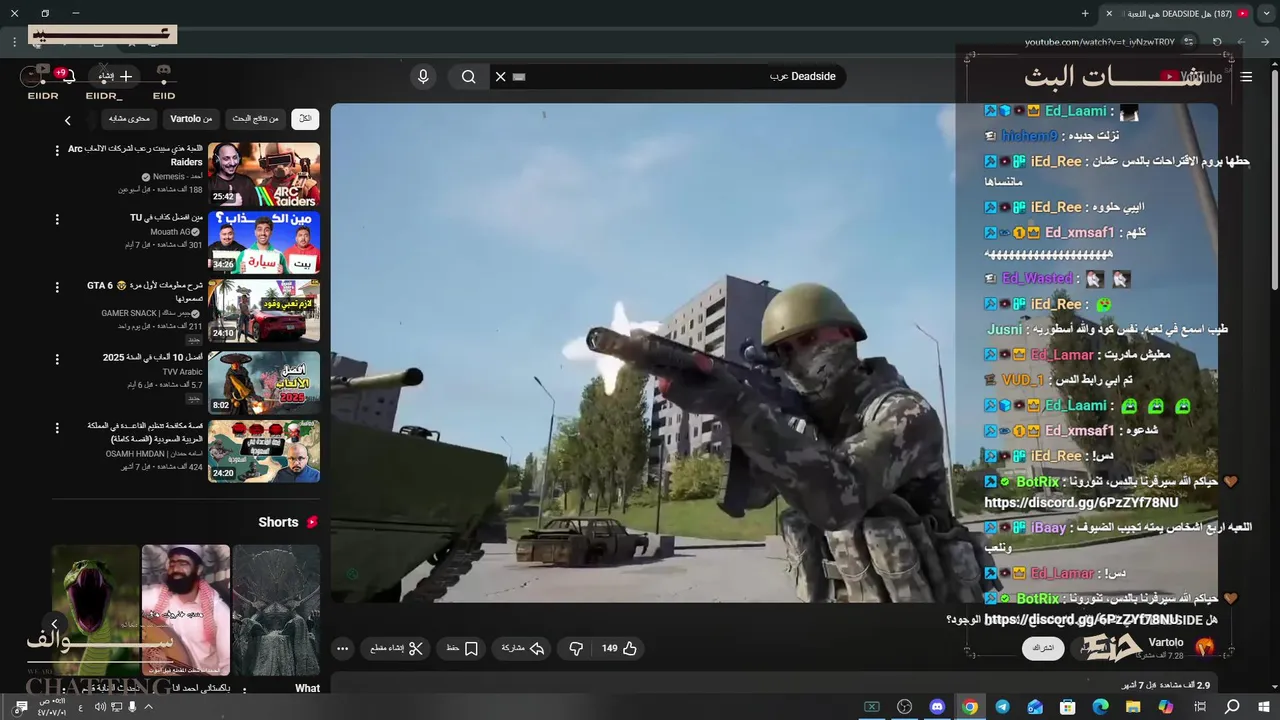Screen dimensions: 1280x720
Task: Reload the page in Chrome
Action: click(1217, 42)
